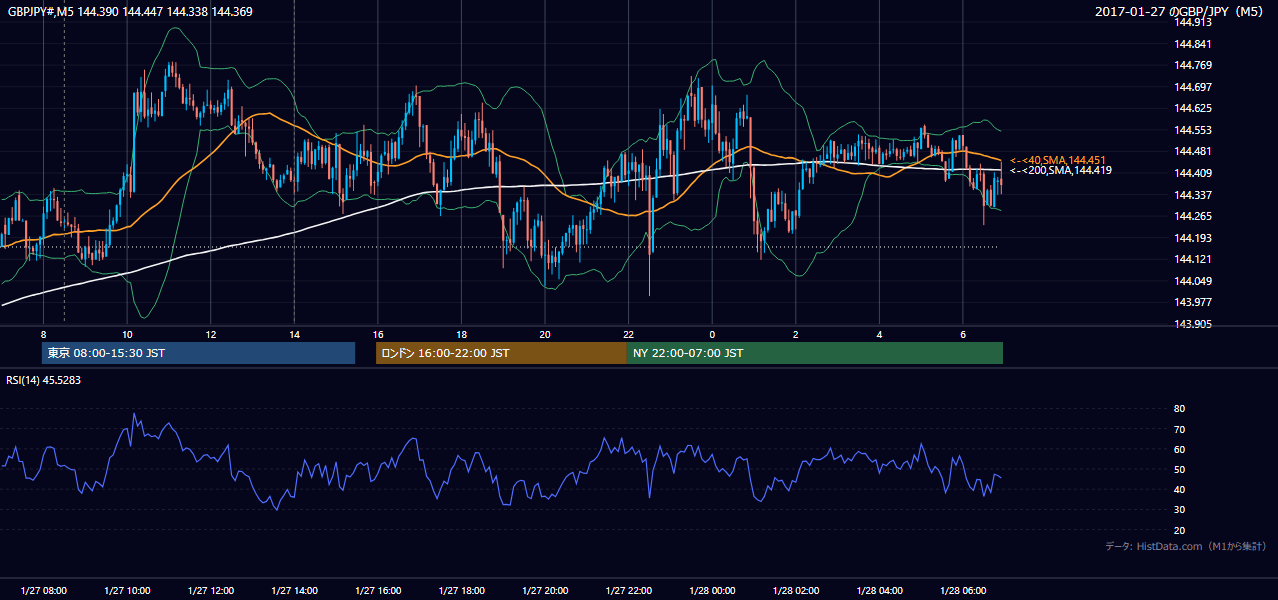Click RSI scale level 60

tap(1179, 449)
